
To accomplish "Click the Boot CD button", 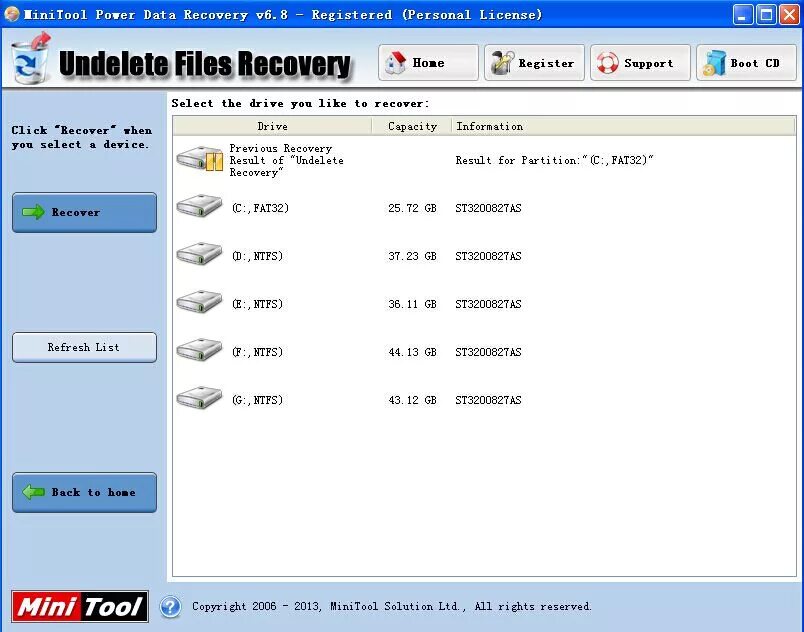I will (746, 63).
